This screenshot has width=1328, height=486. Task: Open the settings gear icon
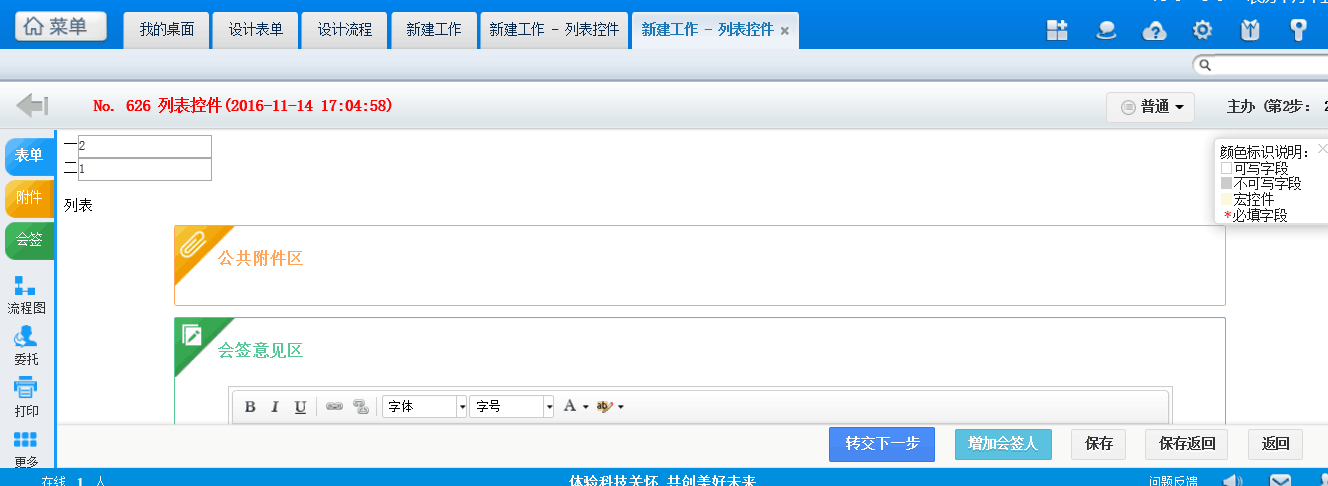coord(1202,30)
